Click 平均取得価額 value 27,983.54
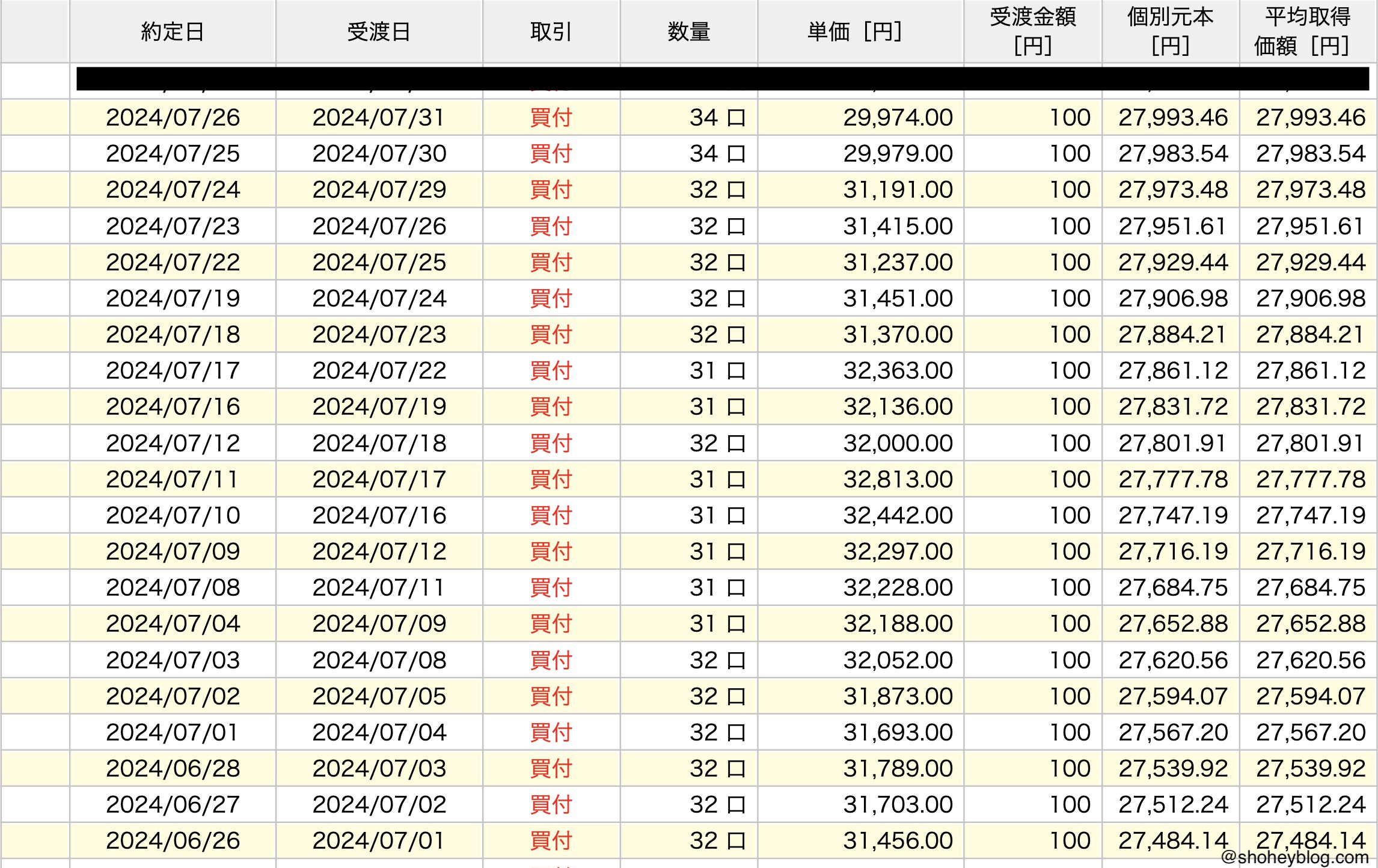Screen dimensions: 1378x868 coord(1311,153)
